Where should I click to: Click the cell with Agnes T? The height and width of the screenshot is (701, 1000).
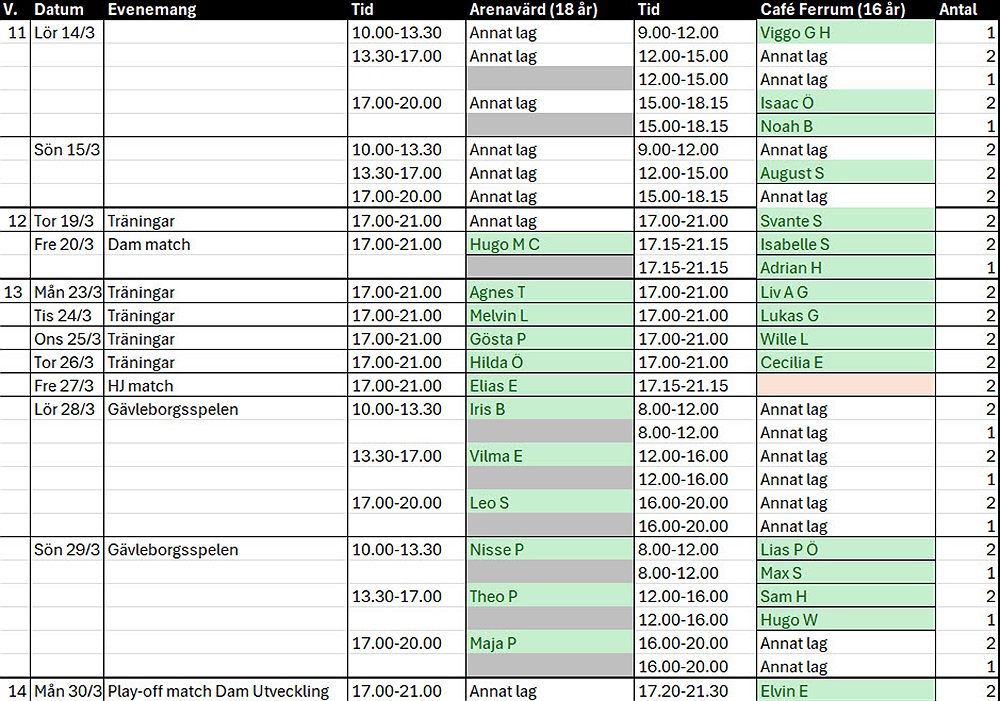(x=549, y=292)
